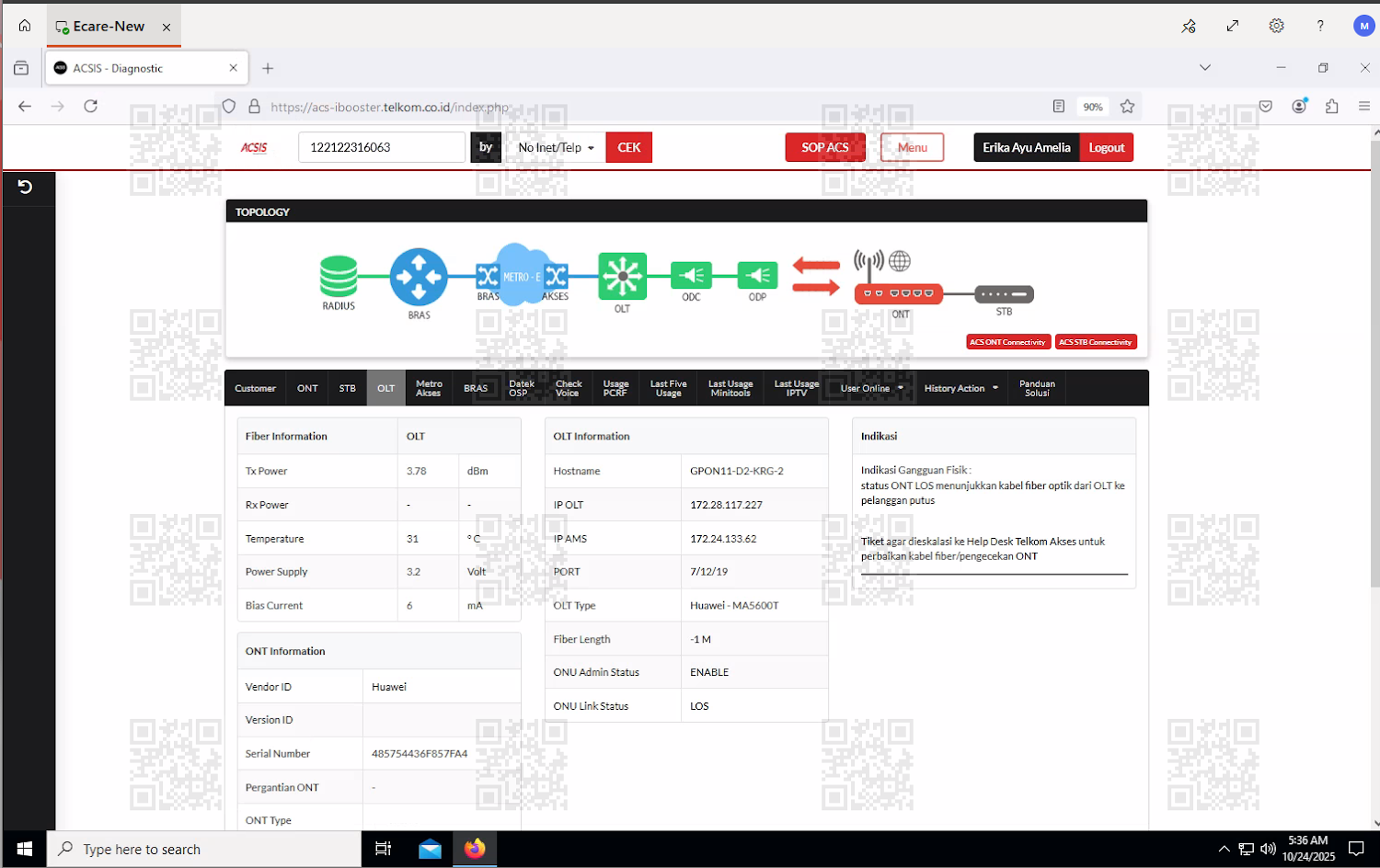Click the STB device icon in topology
The height and width of the screenshot is (868, 1380).
(1004, 294)
